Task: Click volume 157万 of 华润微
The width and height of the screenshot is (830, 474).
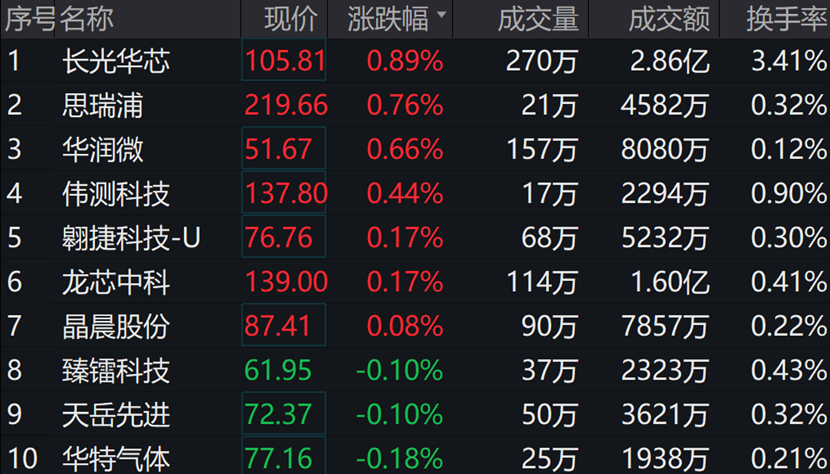Action: 542,149
